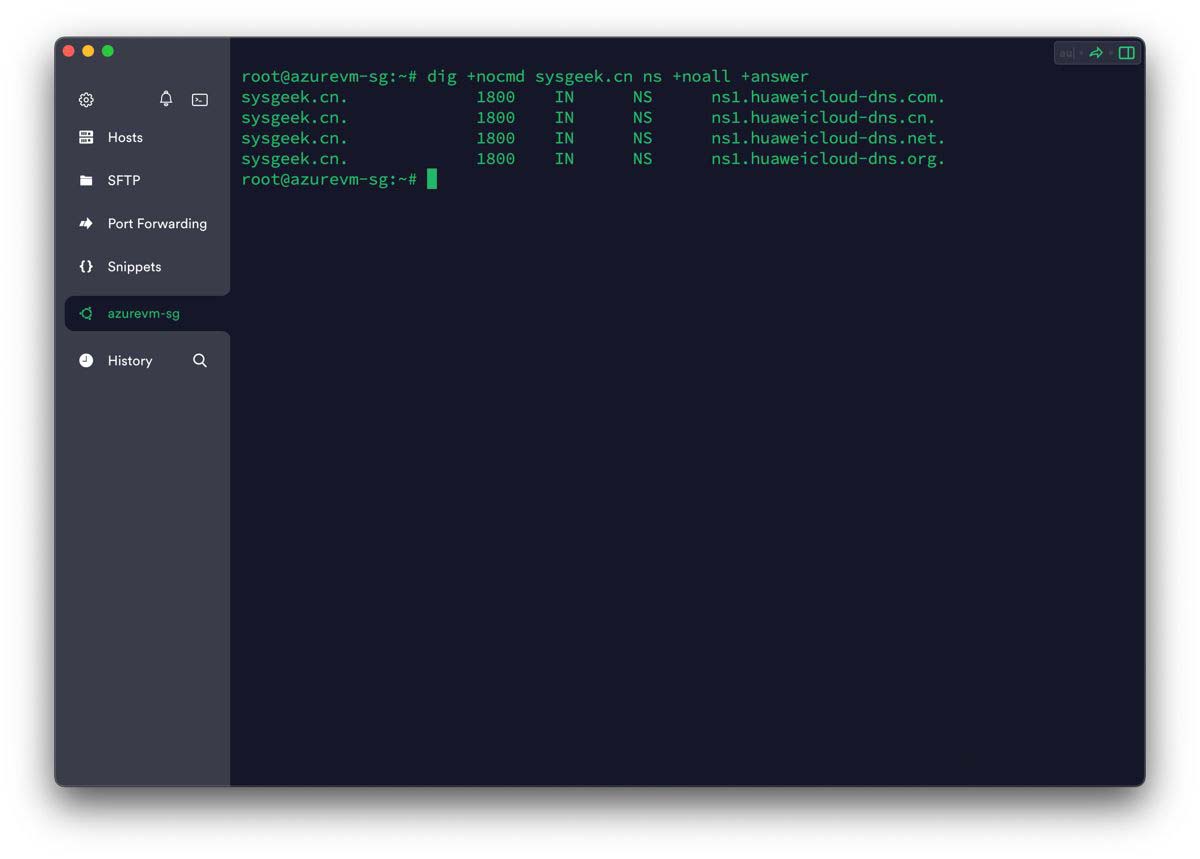Click the 1800 TTL in the .com row

pos(496,97)
